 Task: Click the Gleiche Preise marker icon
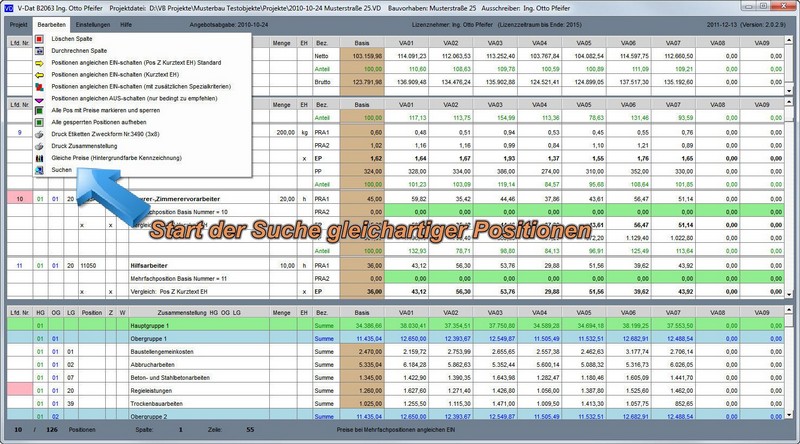[x=39, y=158]
